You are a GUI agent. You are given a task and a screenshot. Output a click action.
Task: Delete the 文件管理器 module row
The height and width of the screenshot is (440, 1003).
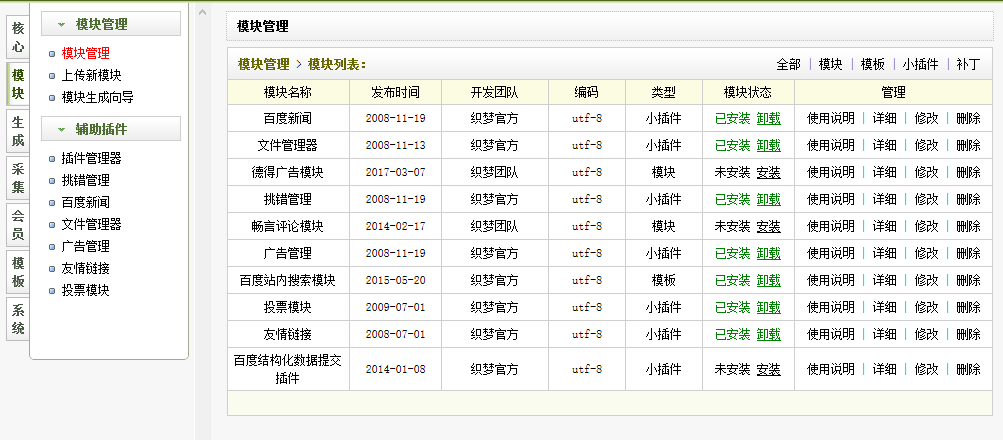pos(967,145)
